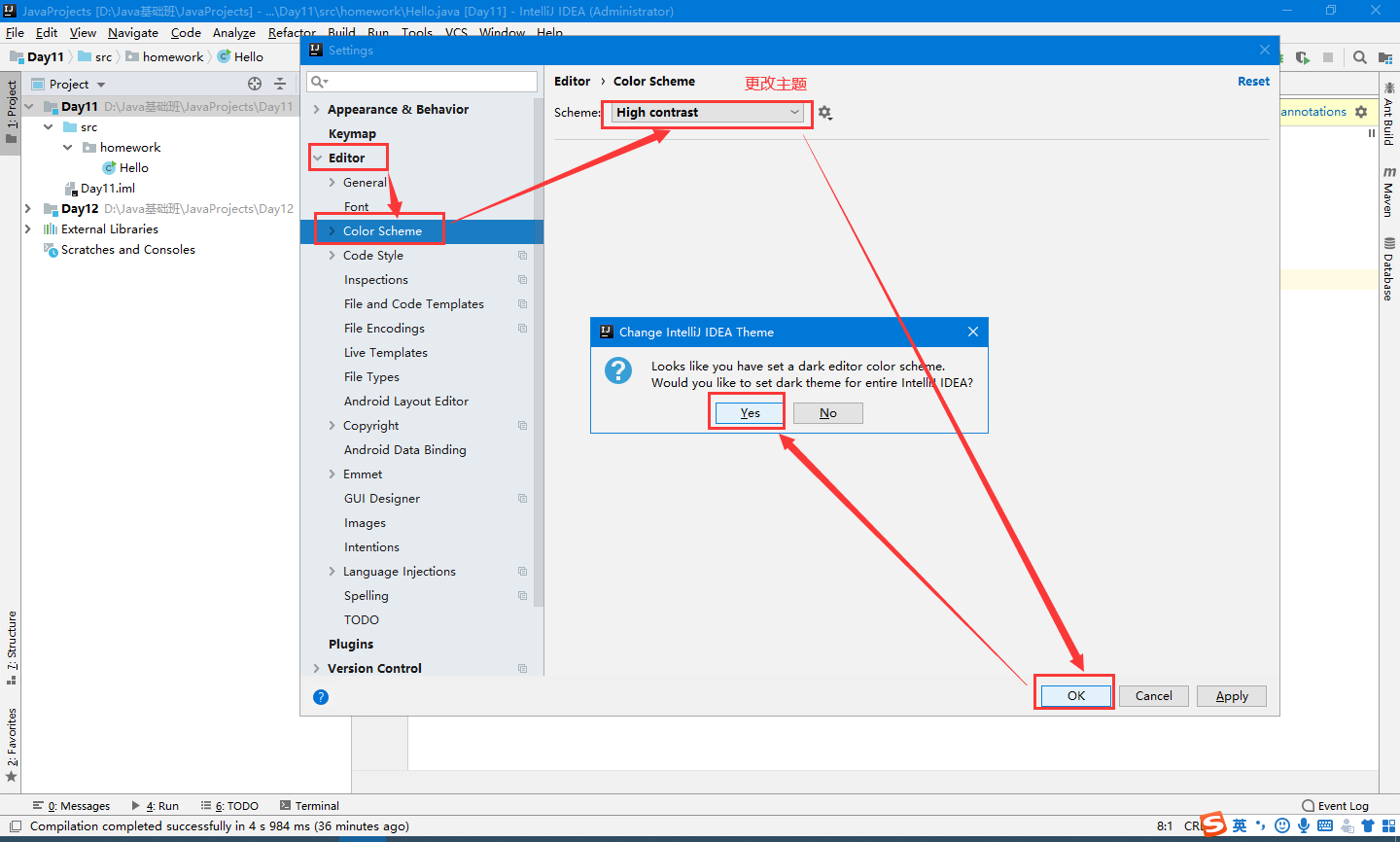Open the 6: TODO tool window tab
Image resolution: width=1400 pixels, height=842 pixels.
coord(230,806)
